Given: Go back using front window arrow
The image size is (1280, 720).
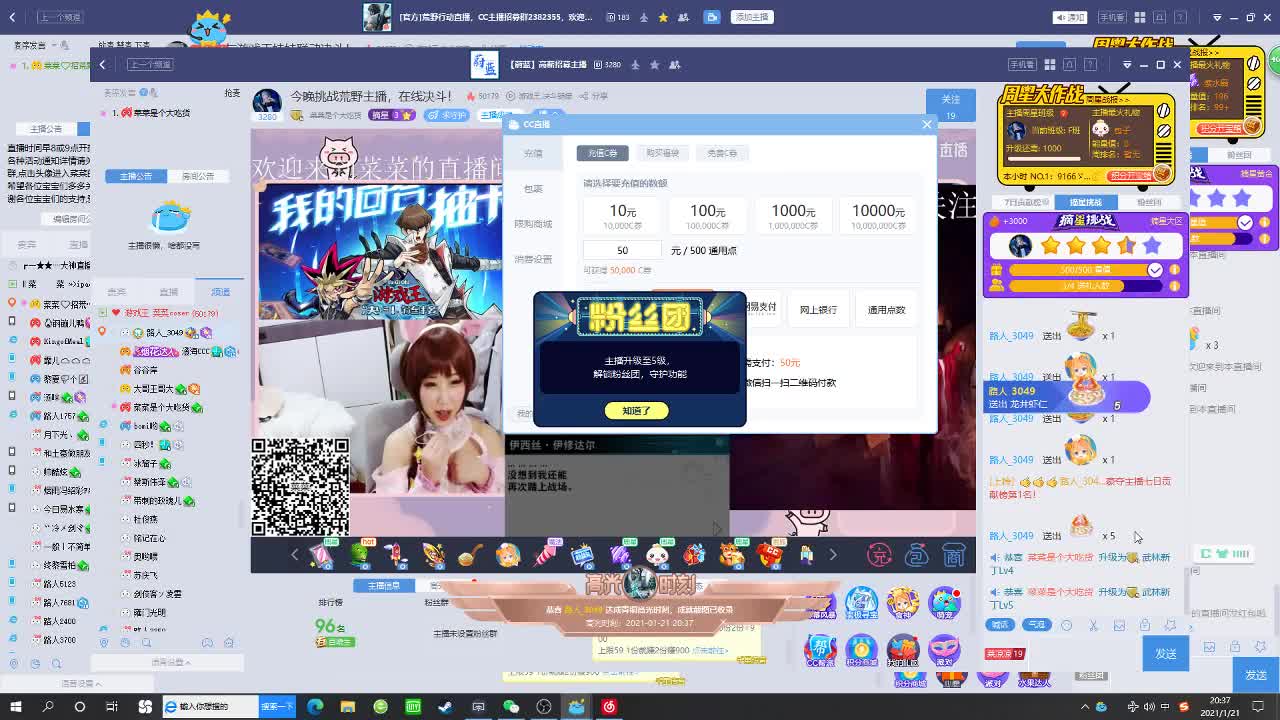Looking at the screenshot, I should coord(102,64).
